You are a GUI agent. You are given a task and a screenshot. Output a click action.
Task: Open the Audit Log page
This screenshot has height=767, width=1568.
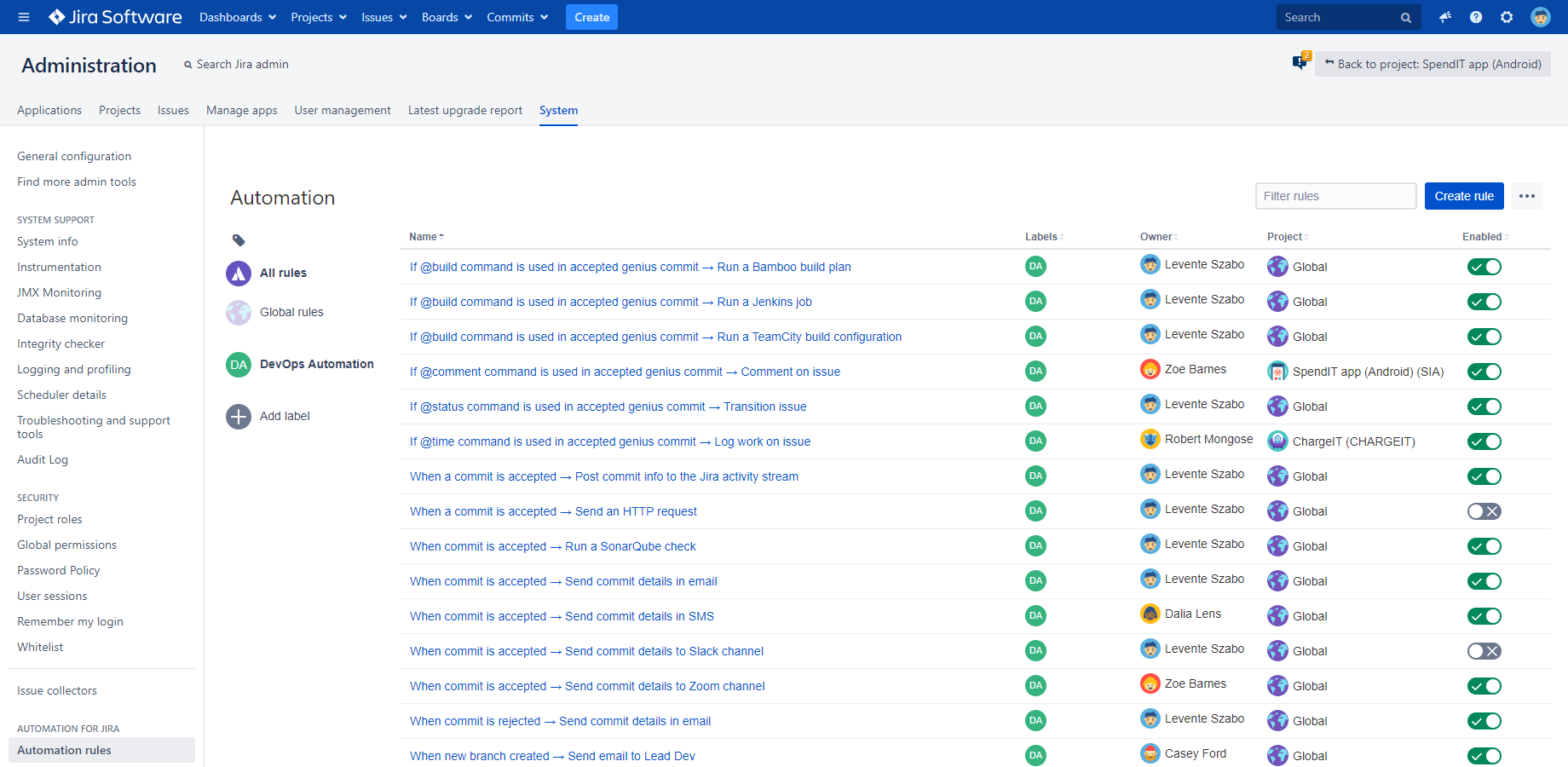(x=43, y=459)
